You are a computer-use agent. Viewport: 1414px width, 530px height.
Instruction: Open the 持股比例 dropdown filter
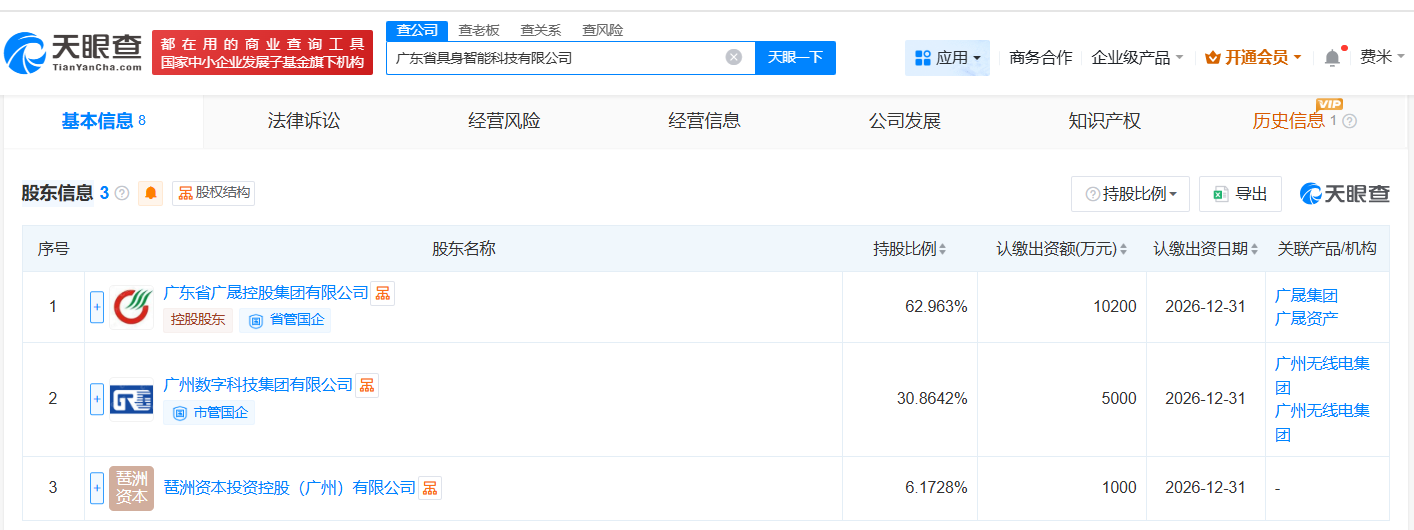1130,194
